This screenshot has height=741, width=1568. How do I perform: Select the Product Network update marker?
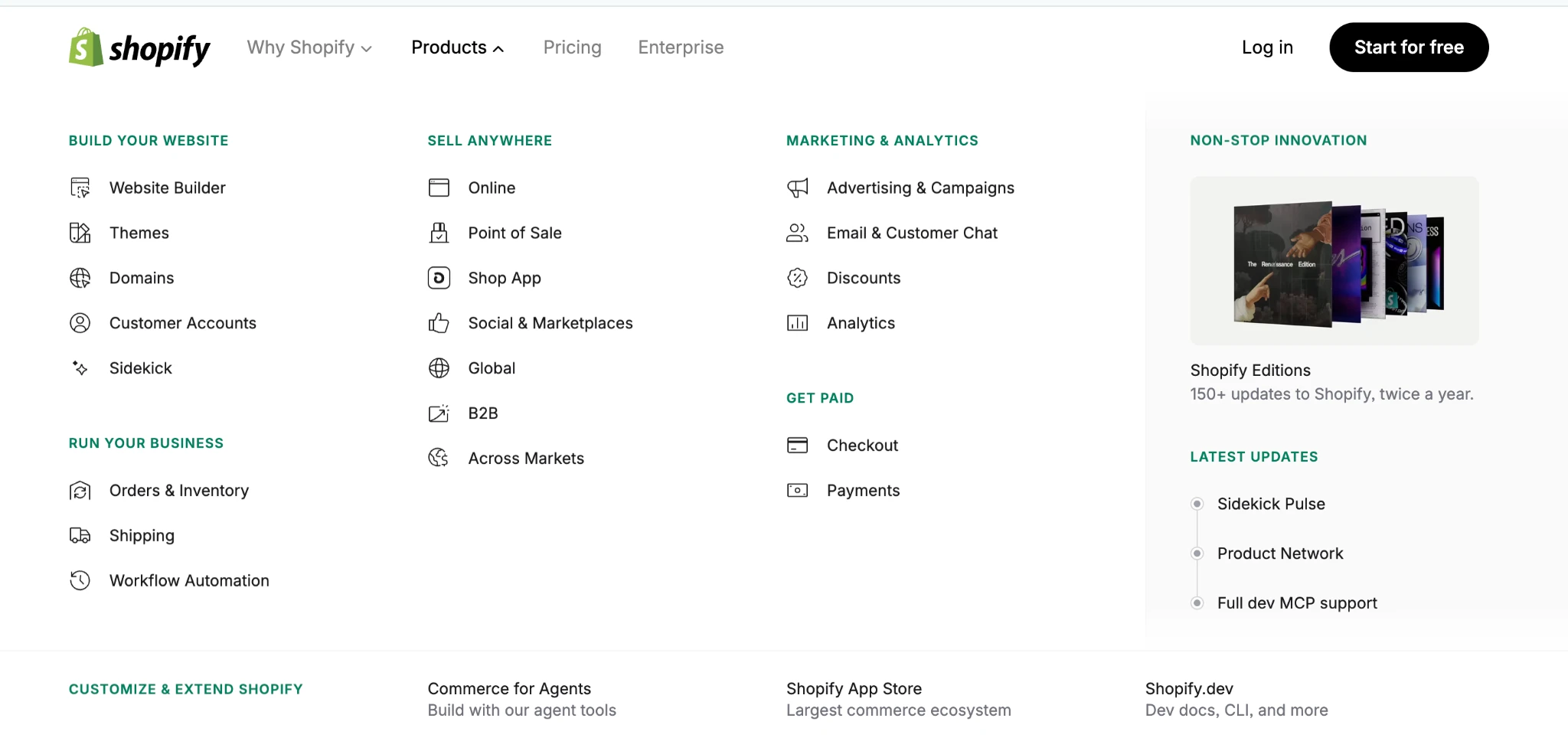point(1197,553)
